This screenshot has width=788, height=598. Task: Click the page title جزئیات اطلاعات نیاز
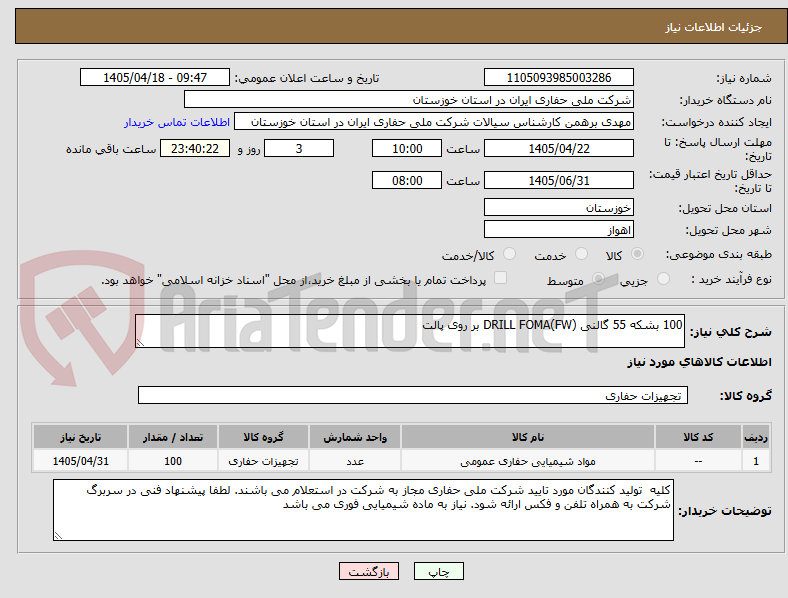coord(714,27)
